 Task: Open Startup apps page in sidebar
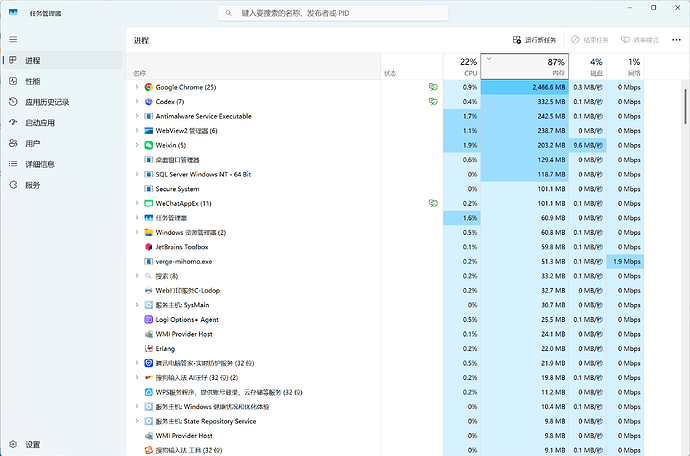coord(62,123)
